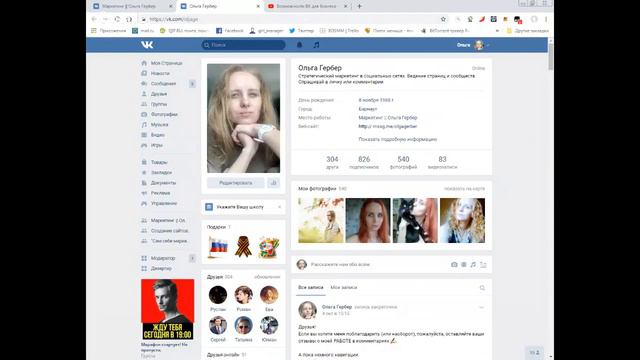640x360 pixels.
Task: Open the autumn outdoor photo thumbnail
Action: (x=321, y=220)
